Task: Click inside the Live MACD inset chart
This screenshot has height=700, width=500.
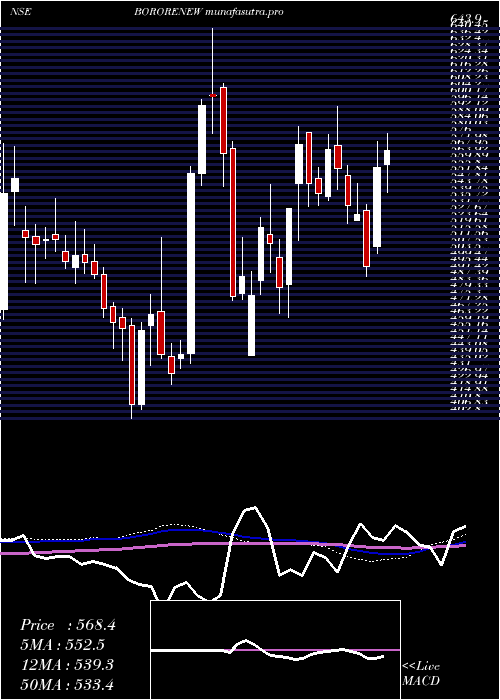Action: click(275, 650)
